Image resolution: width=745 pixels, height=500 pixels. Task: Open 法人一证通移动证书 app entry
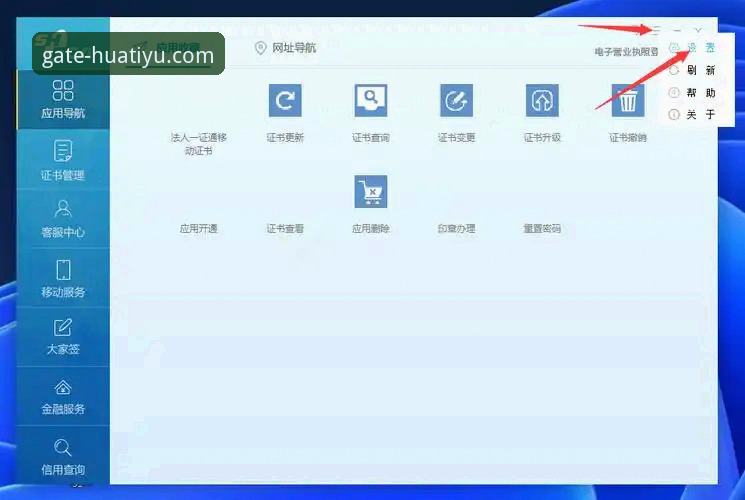click(x=199, y=144)
